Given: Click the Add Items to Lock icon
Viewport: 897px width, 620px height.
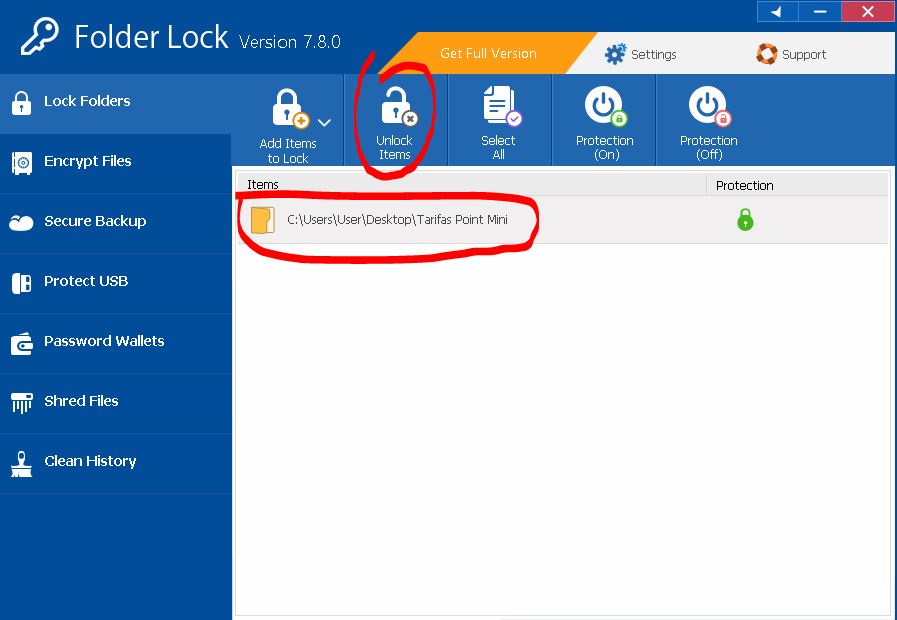Looking at the screenshot, I should click(x=289, y=108).
